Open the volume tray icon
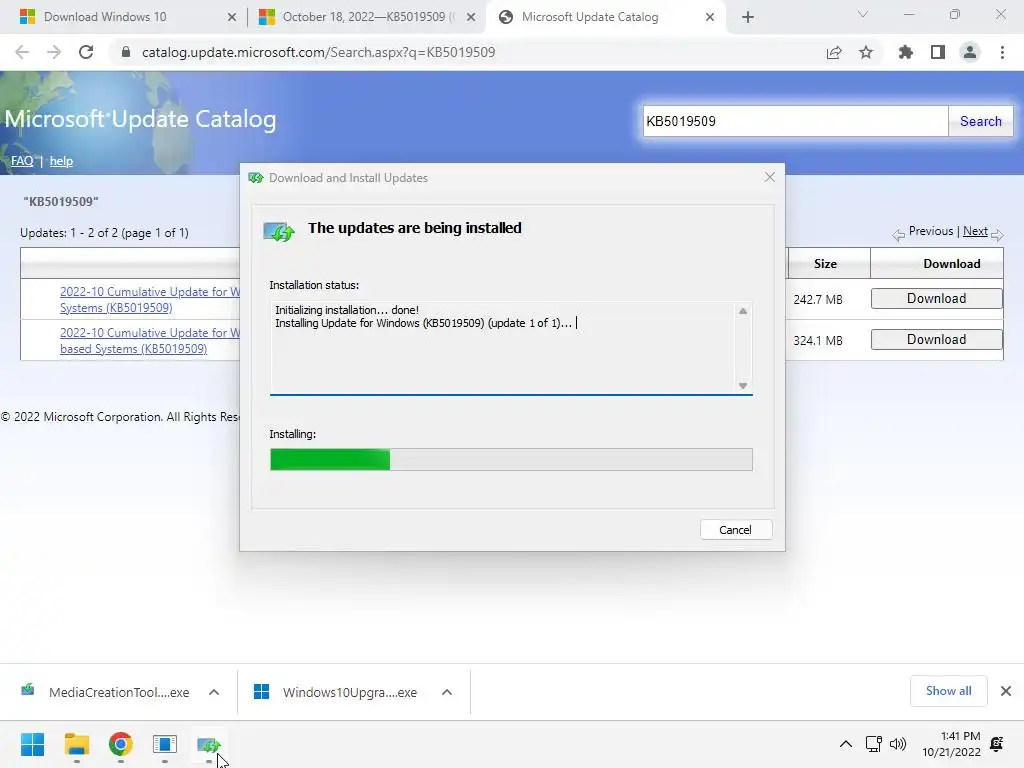Image resolution: width=1024 pixels, height=768 pixels. (x=898, y=744)
